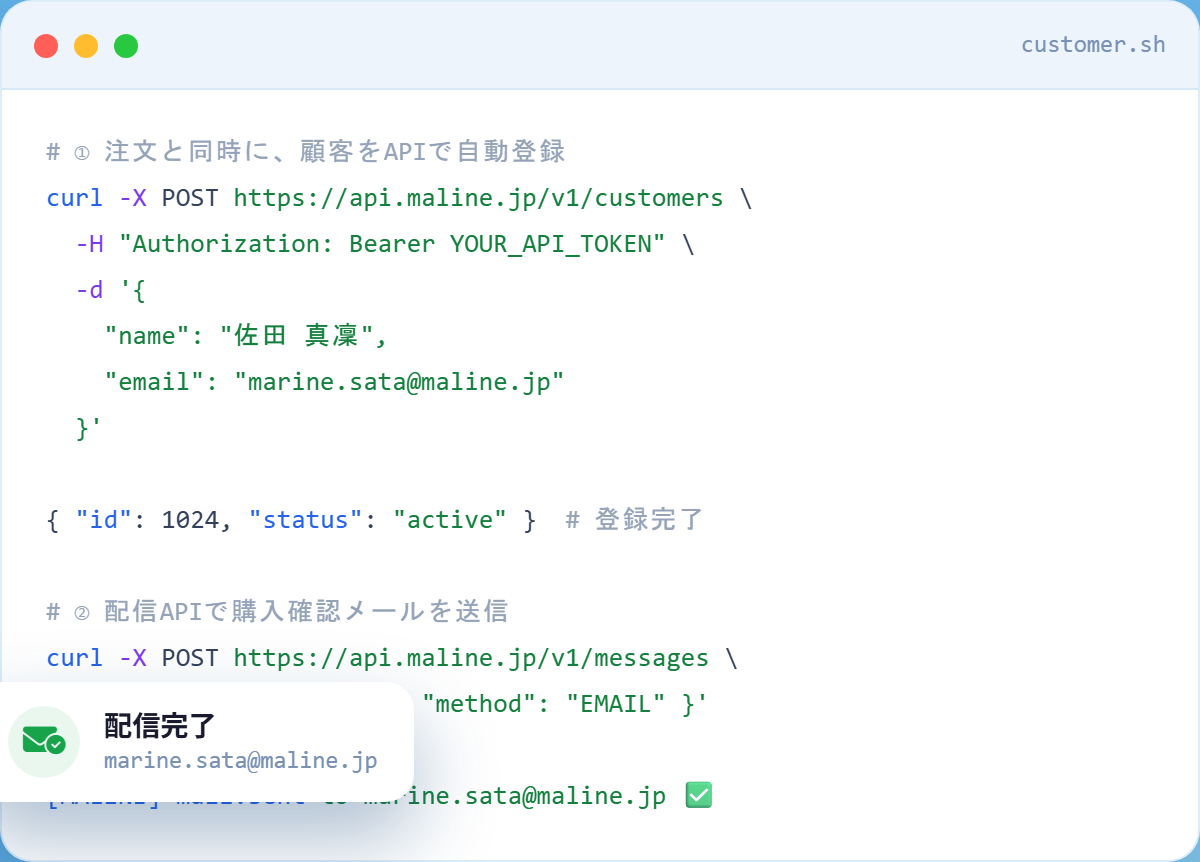Click the comment 注文と同時に、顧客をAPIで自動登録
Image resolution: width=1200 pixels, height=862 pixels.
[306, 152]
